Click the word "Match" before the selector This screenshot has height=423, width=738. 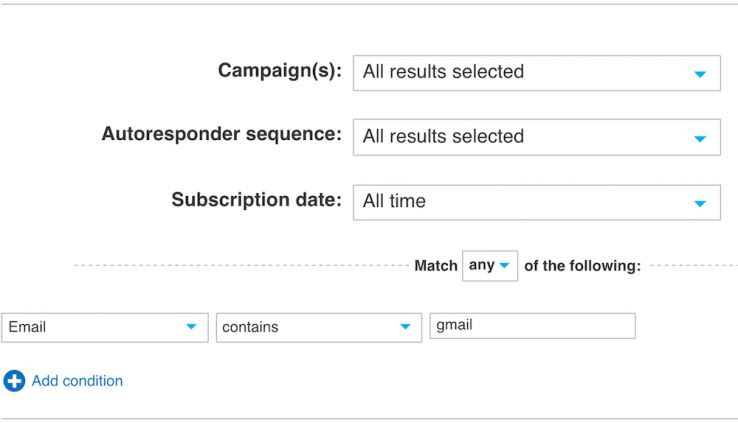(435, 267)
